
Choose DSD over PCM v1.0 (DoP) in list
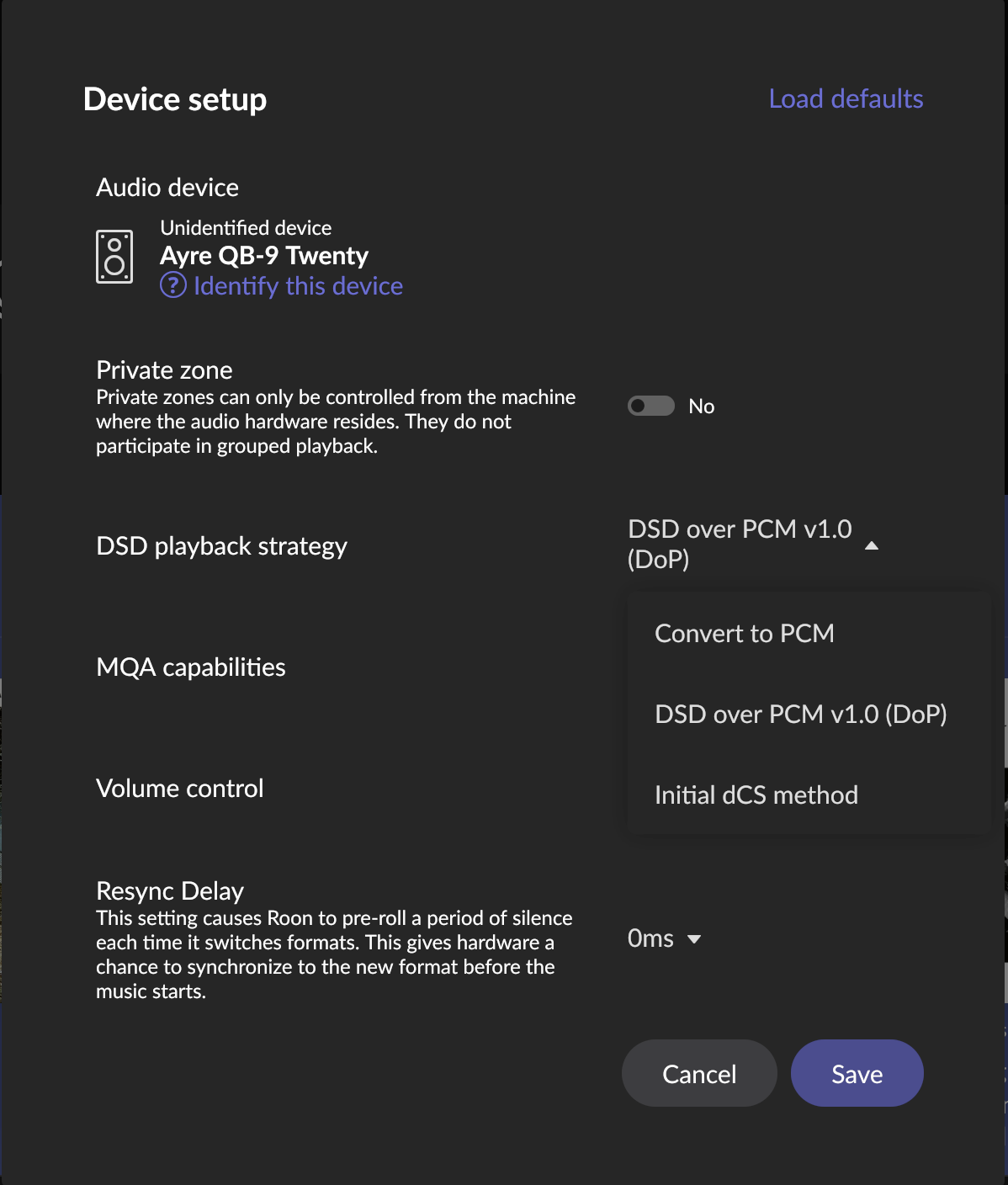801,714
